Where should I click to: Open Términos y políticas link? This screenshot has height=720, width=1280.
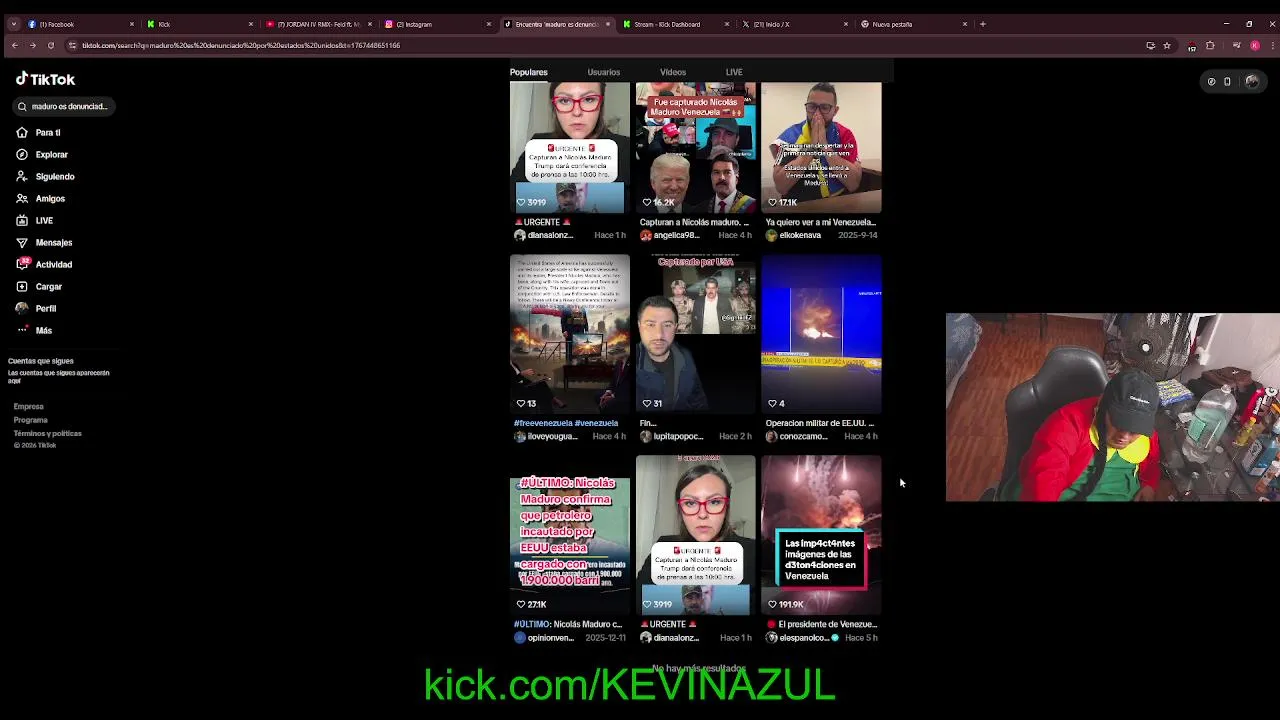[48, 433]
